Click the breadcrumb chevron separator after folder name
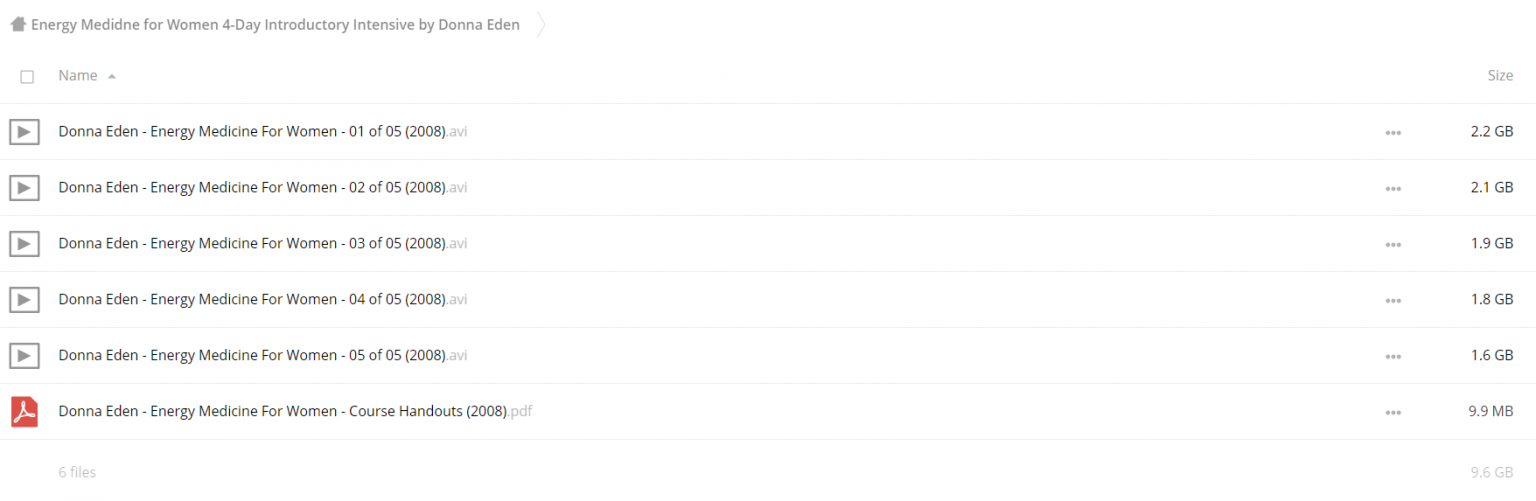Image resolution: width=1536 pixels, height=501 pixels. coord(542,25)
